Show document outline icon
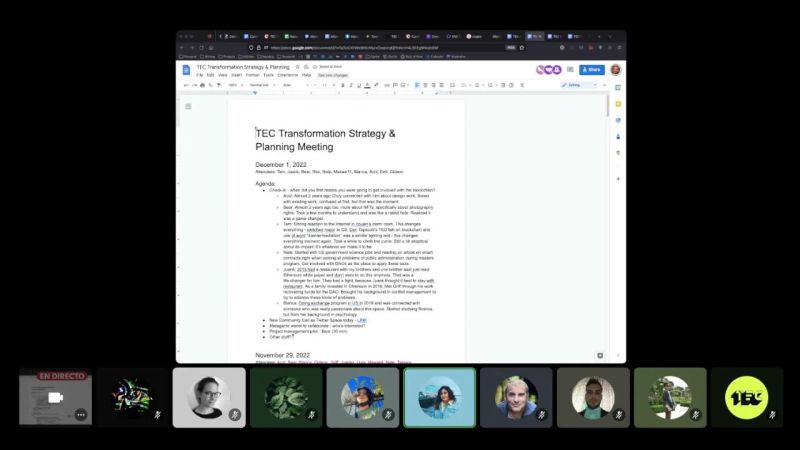Viewport: 800px width, 450px height. point(188,106)
